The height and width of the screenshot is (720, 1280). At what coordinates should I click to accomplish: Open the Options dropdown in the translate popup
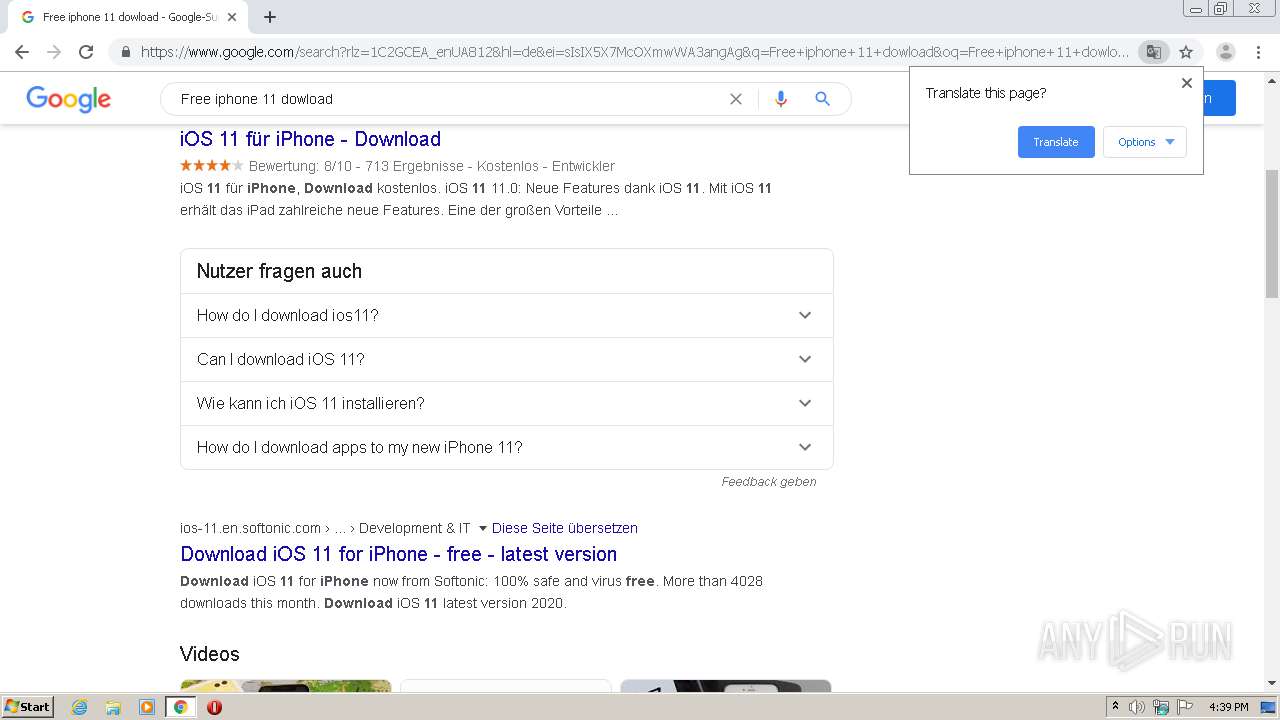[x=1145, y=142]
